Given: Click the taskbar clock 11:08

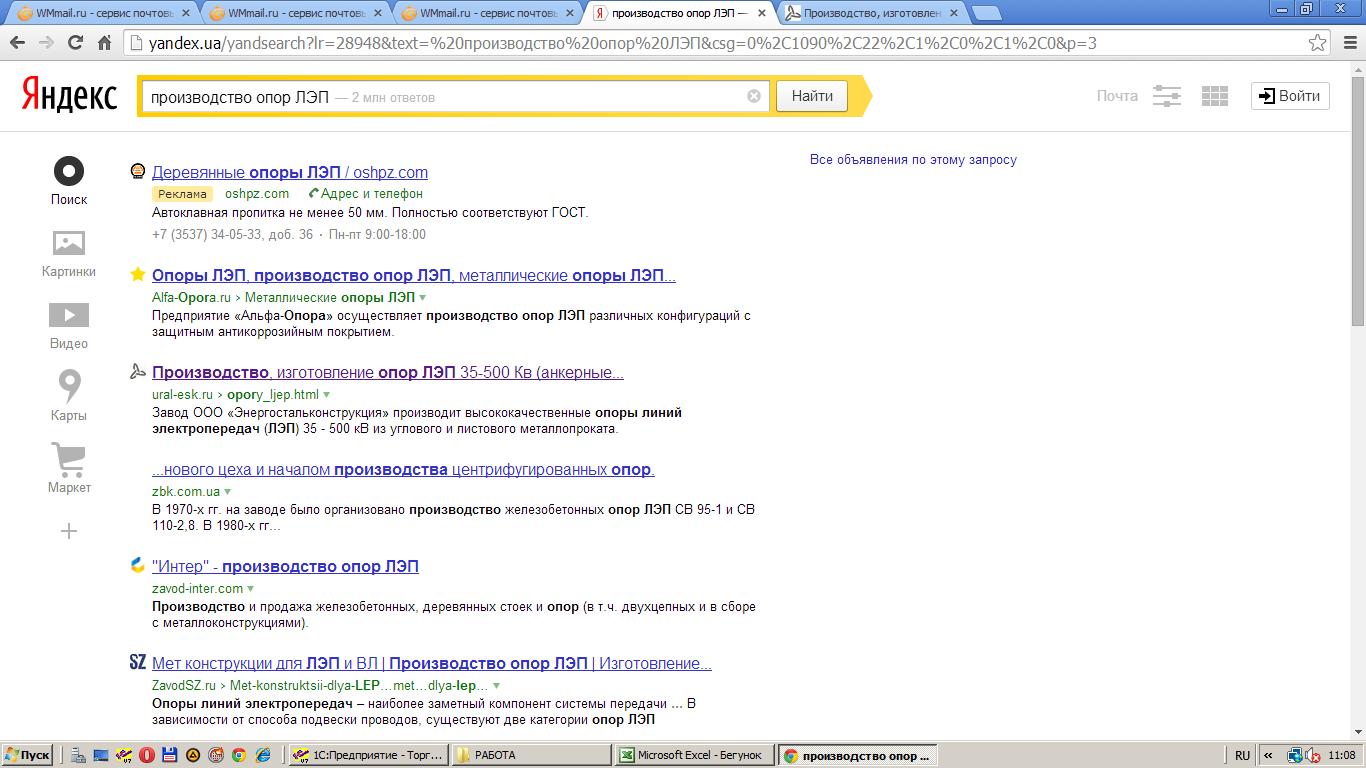Looking at the screenshot, I should [1343, 755].
